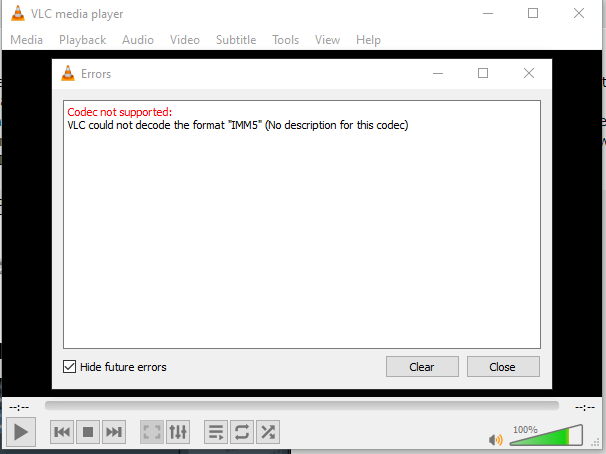Viewport: 606px width, 454px height.
Task: Click the "Codec not supported:" red text
Action: 119,112
